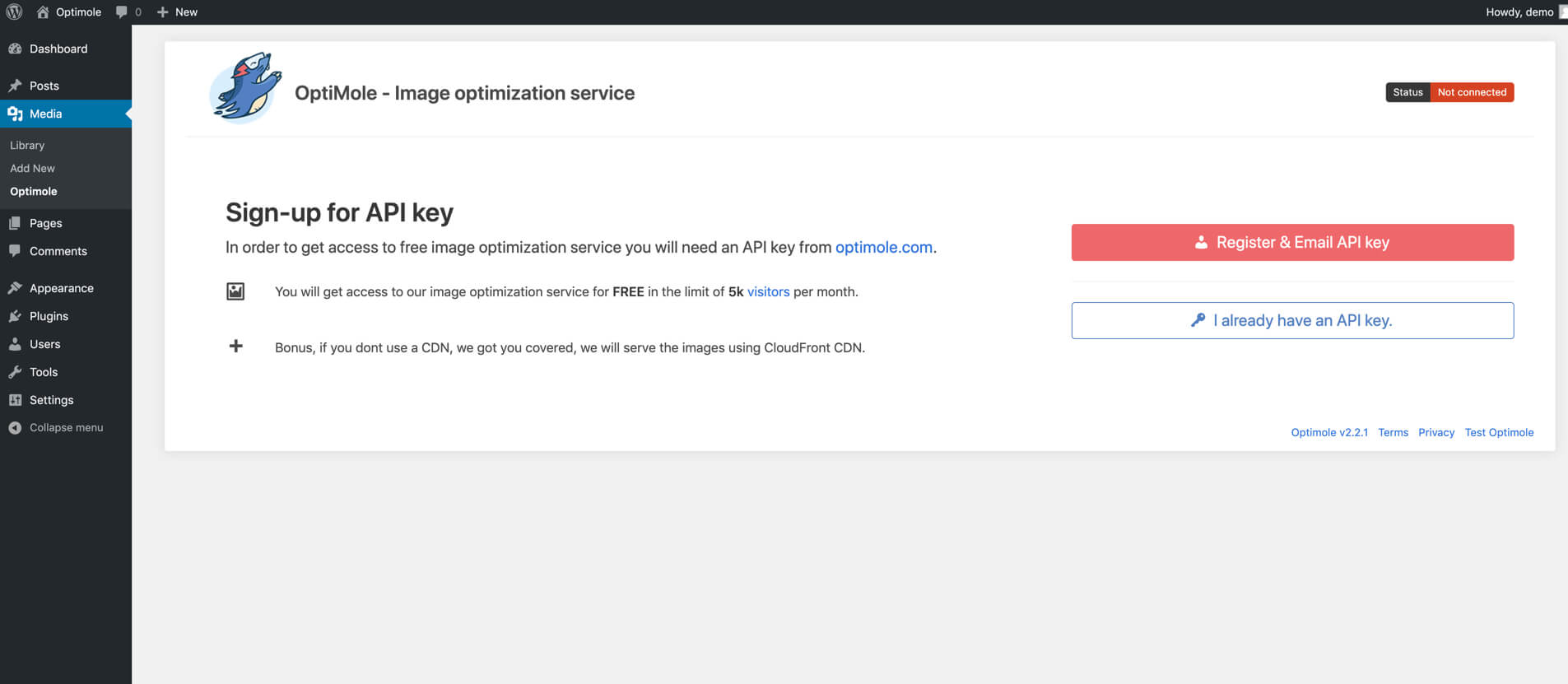Click the Optimole site name in admin bar
The image size is (1568, 684).
click(x=78, y=12)
